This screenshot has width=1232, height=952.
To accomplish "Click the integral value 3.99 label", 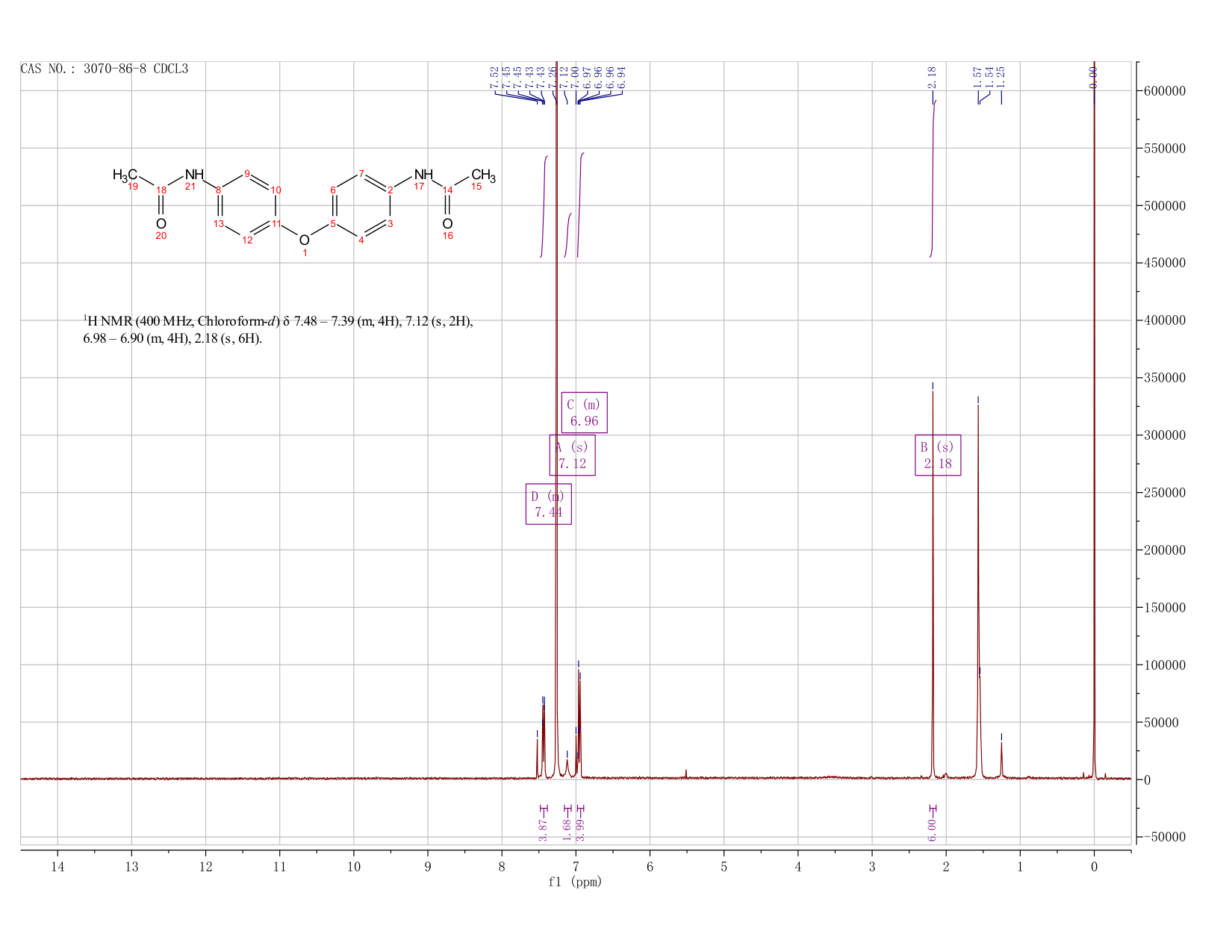I will pos(581,829).
